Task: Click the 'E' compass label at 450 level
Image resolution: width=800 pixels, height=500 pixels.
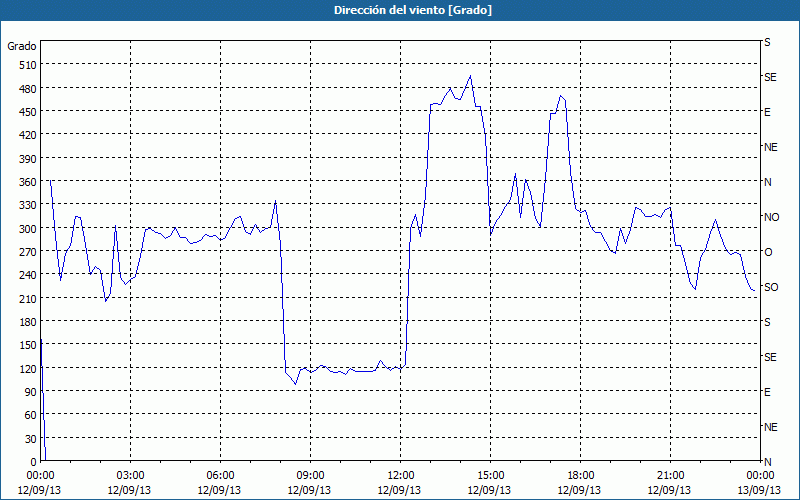Action: tap(767, 112)
